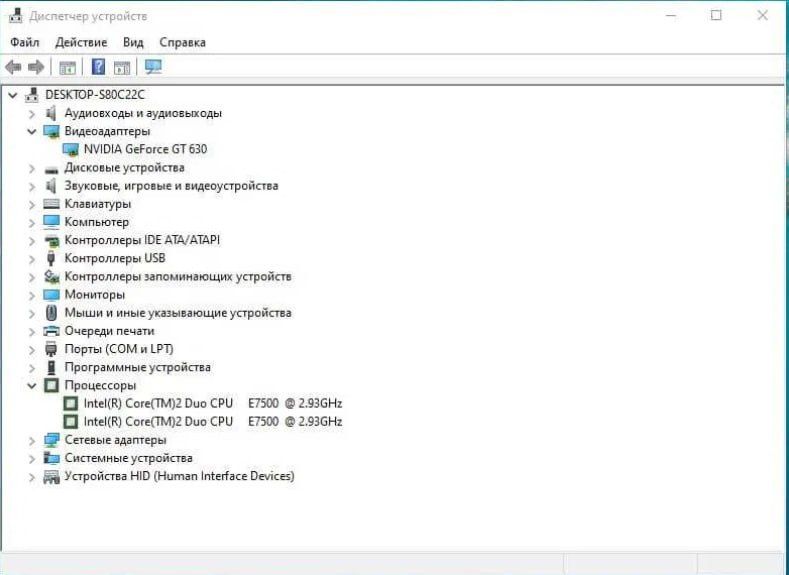The image size is (789, 575).
Task: Click the Back arrow toolbar button
Action: (13, 67)
